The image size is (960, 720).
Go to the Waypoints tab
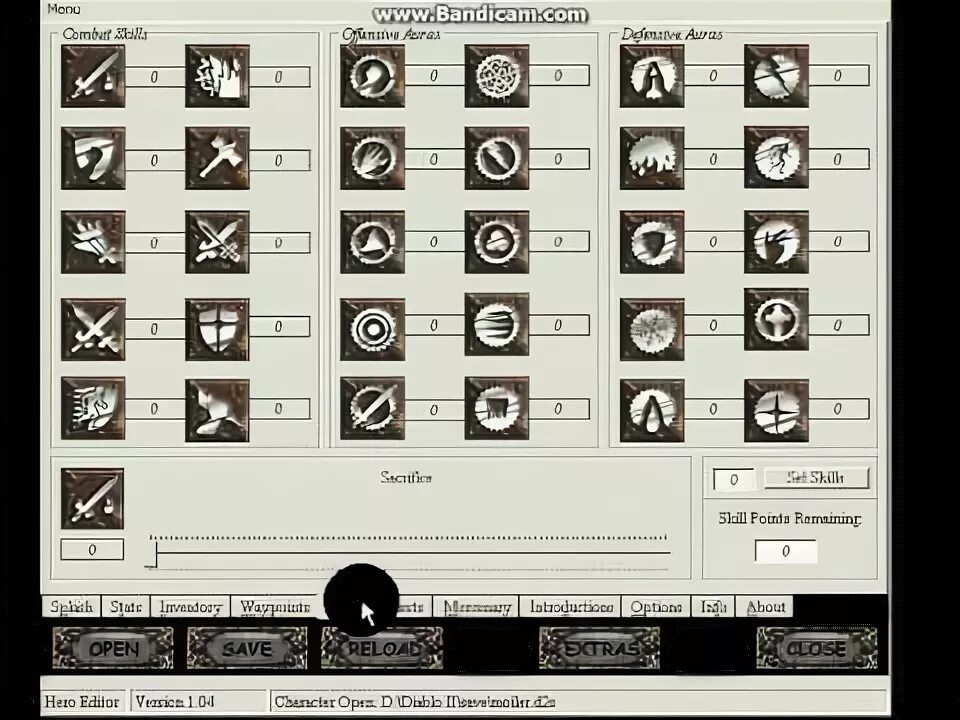(275, 607)
